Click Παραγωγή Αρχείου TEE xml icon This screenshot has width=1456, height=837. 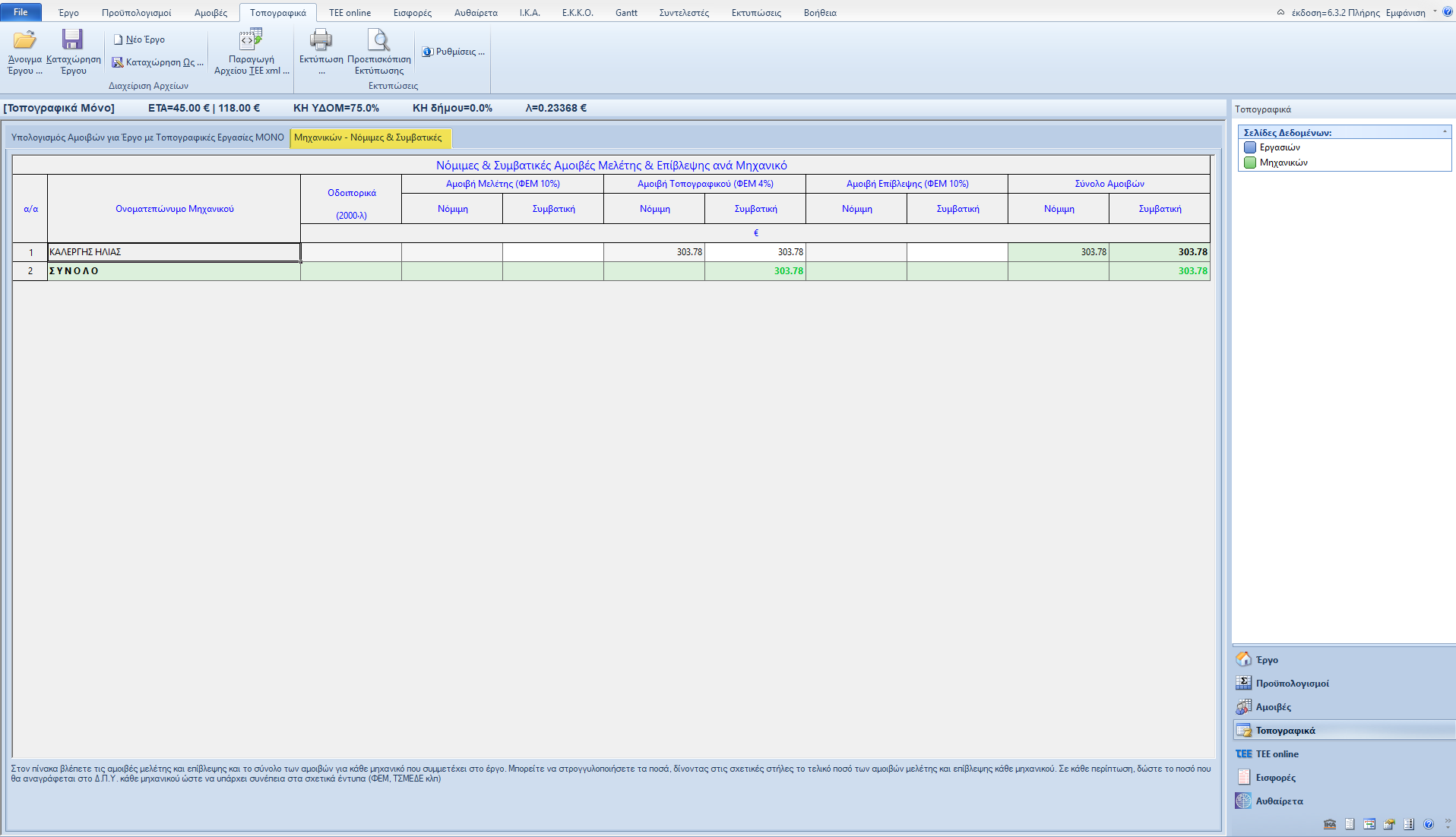pyautogui.click(x=251, y=40)
